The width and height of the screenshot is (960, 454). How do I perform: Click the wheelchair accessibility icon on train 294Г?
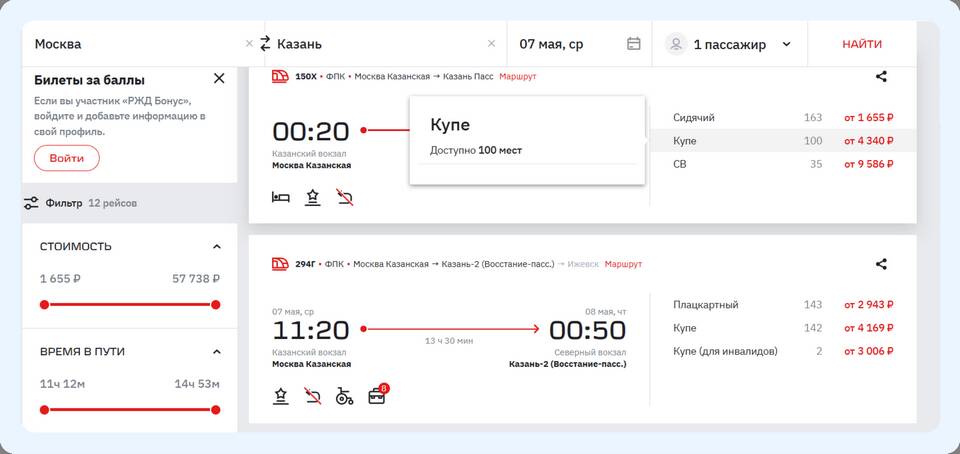tap(344, 396)
